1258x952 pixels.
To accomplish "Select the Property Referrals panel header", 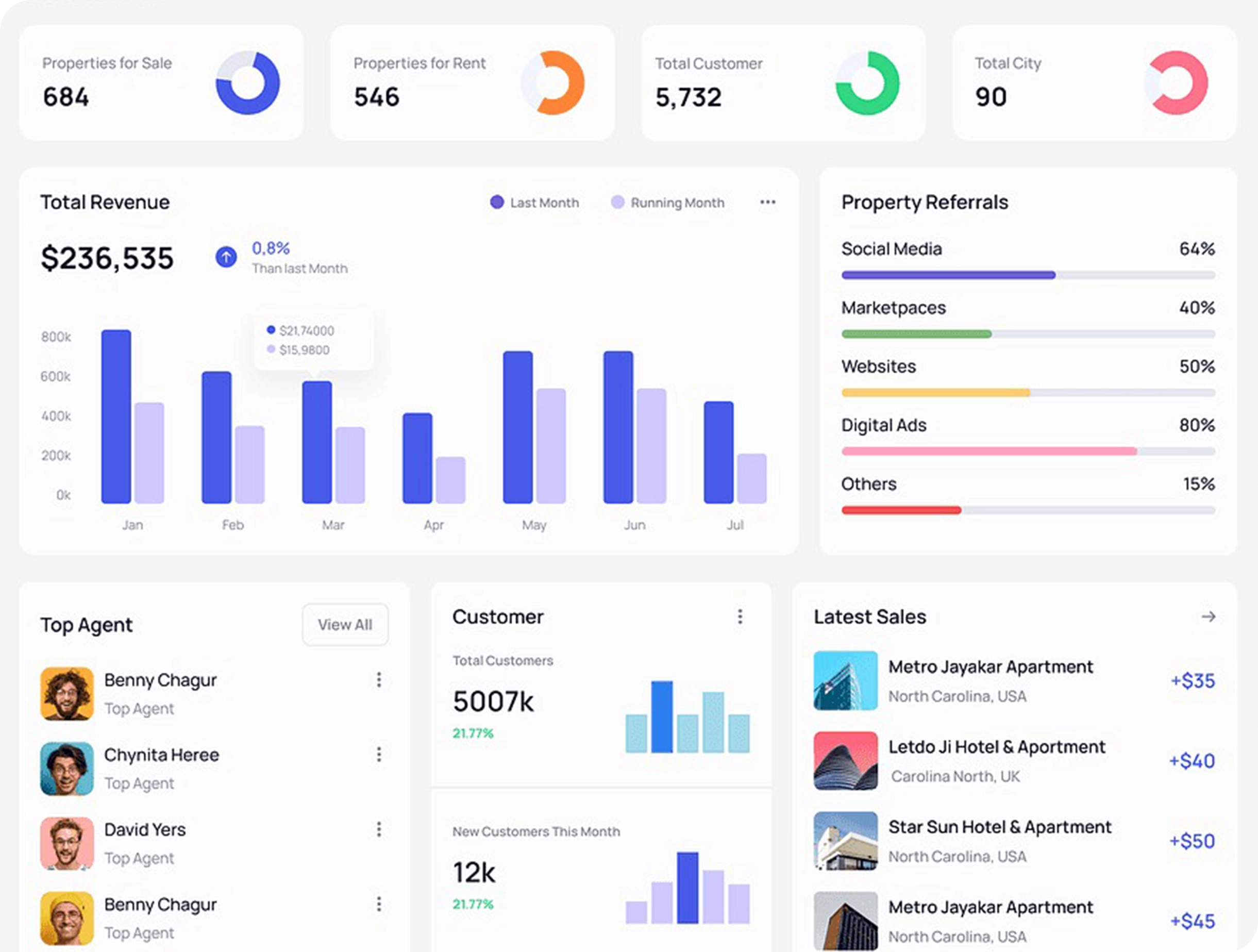I will (924, 202).
